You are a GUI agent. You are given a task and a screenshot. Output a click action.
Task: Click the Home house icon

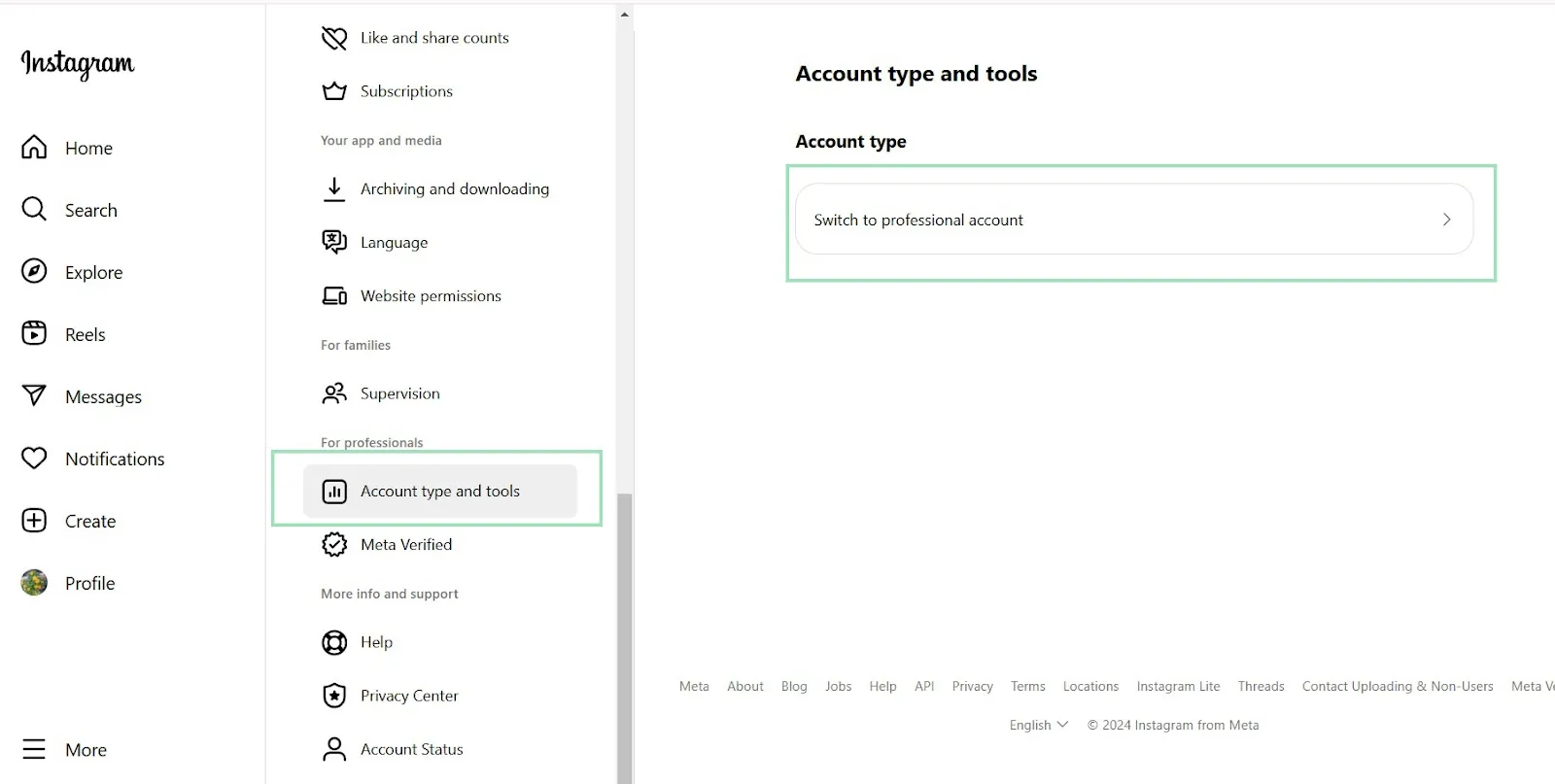tap(34, 148)
